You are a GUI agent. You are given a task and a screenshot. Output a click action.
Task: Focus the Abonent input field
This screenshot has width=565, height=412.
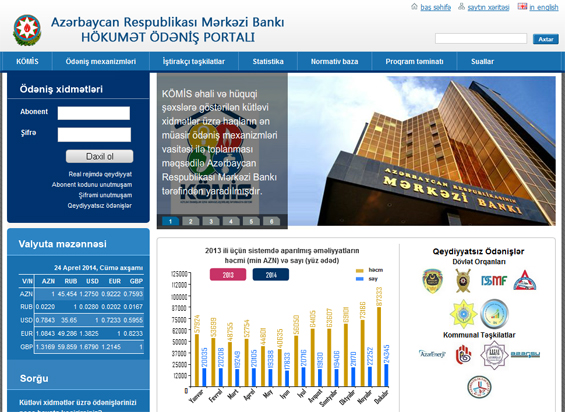pos(94,113)
